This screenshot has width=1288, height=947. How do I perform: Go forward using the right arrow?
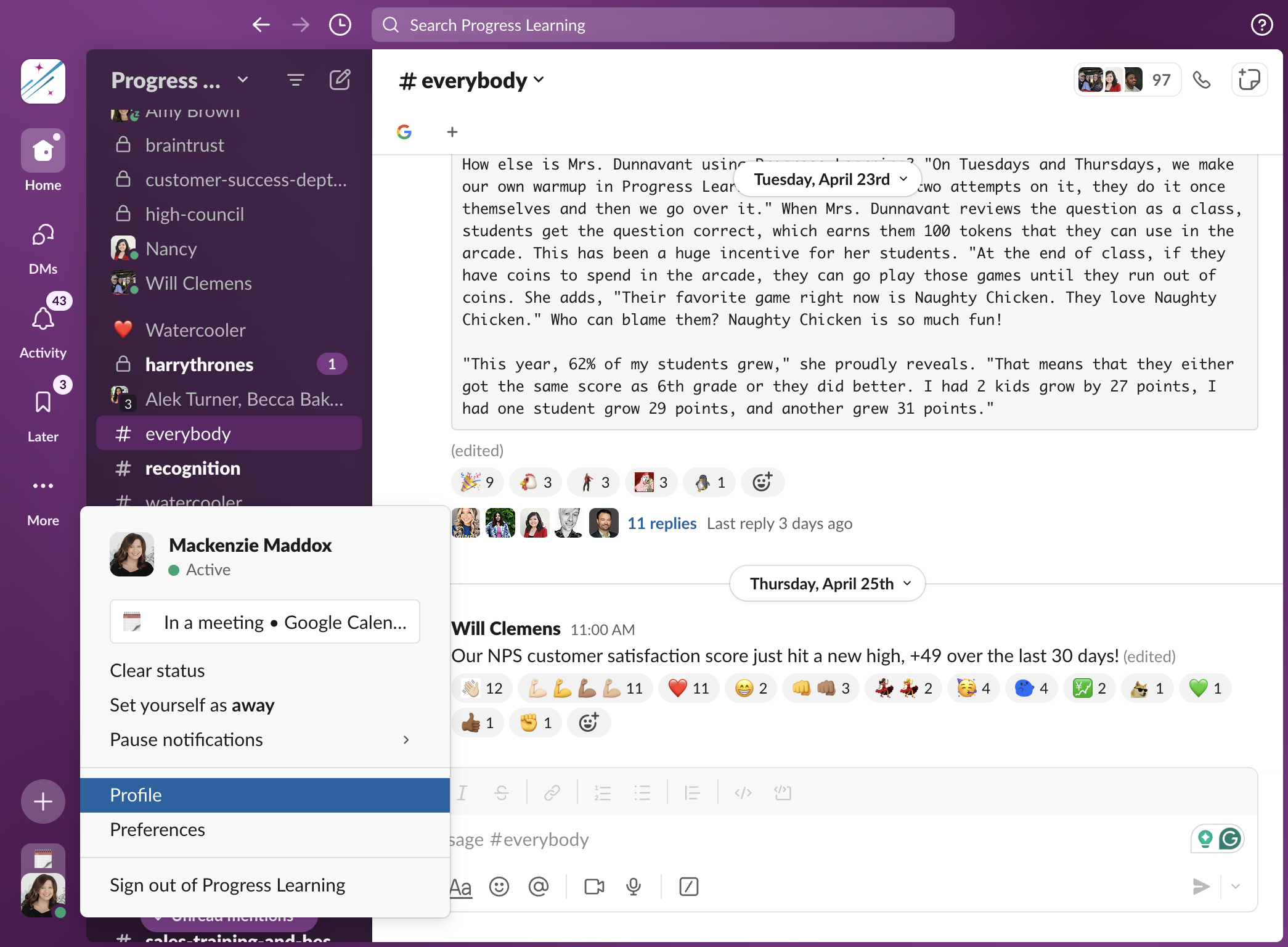301,25
